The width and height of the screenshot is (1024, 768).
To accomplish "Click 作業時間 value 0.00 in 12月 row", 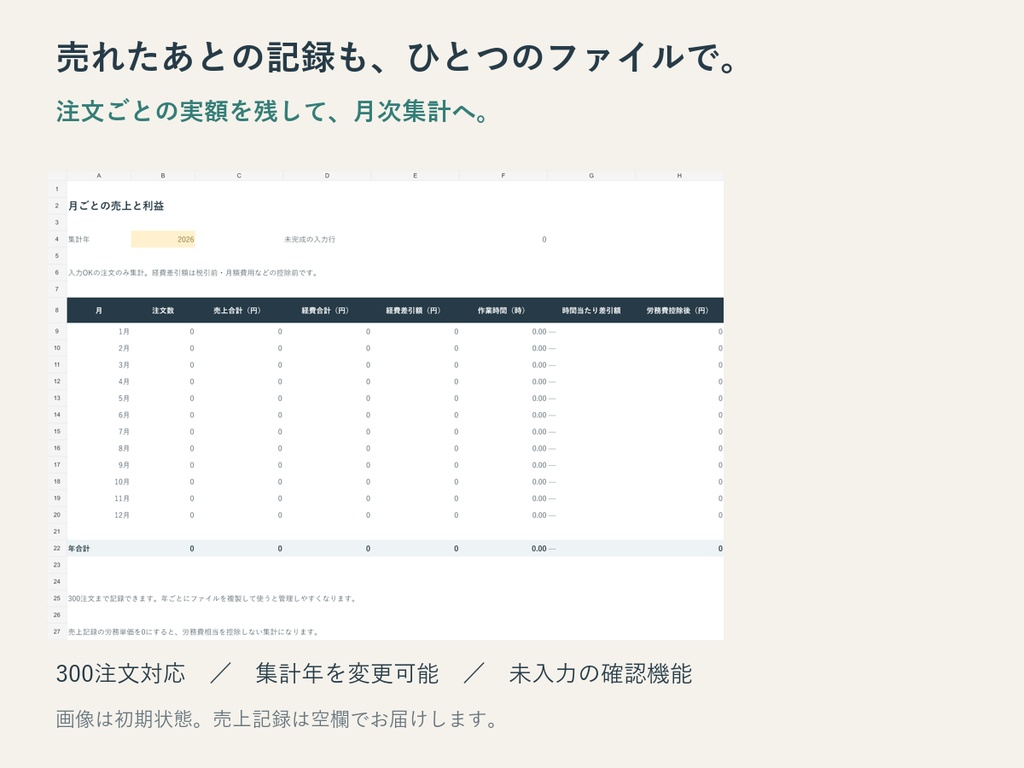I will click(539, 515).
